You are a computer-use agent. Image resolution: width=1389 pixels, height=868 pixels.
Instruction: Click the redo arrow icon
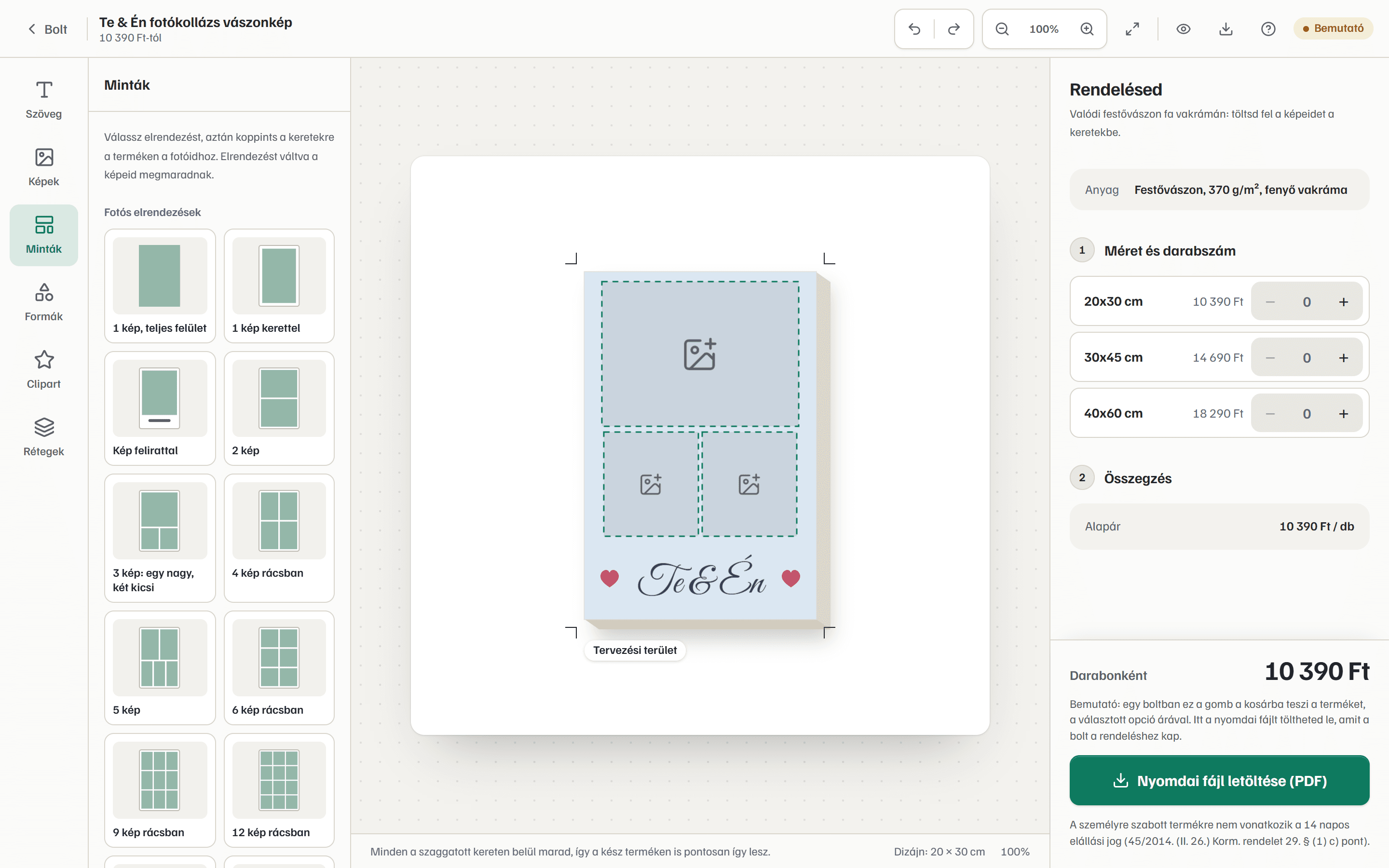(x=954, y=29)
